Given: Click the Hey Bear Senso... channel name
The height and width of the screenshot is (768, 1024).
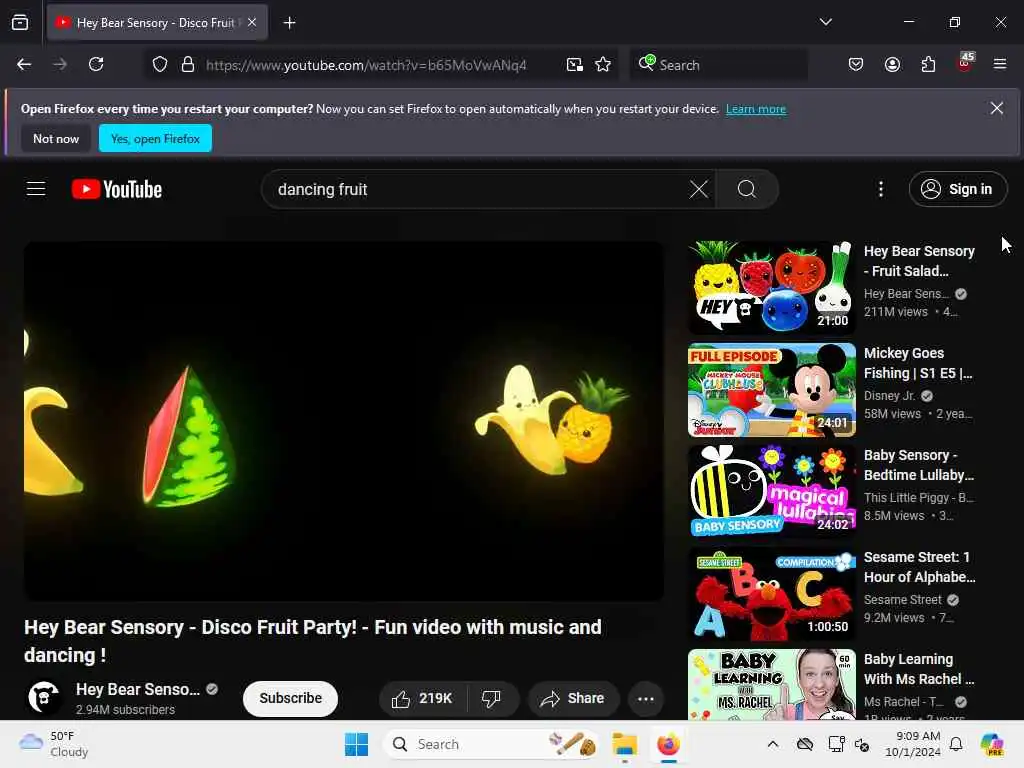Looking at the screenshot, I should tap(138, 690).
